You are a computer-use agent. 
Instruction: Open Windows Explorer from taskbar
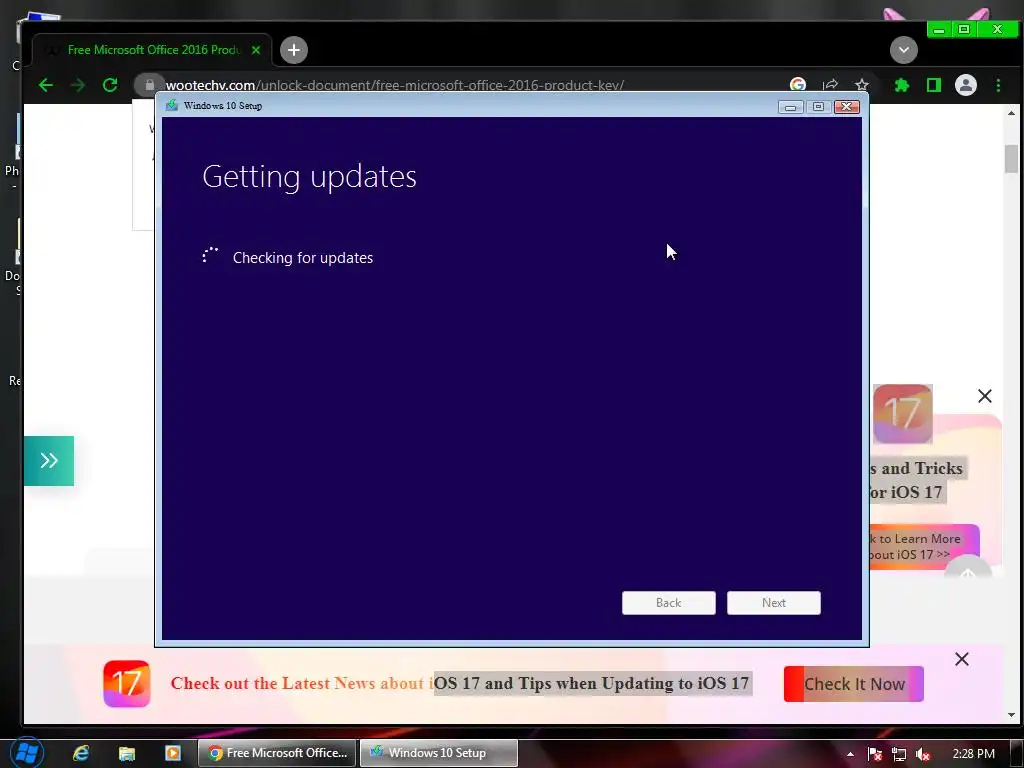click(127, 753)
